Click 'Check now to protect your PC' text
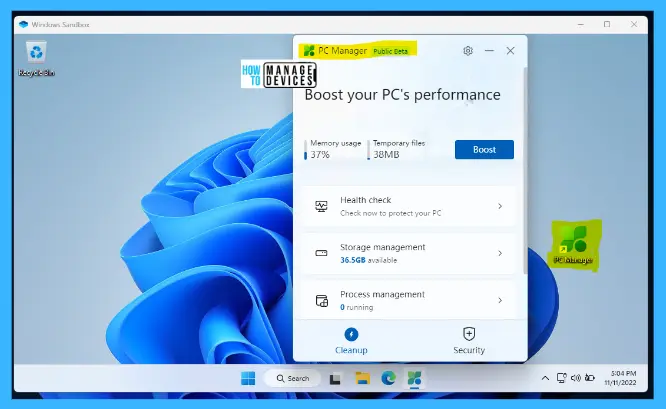Screen dimensions: 666x409 pos(391,213)
